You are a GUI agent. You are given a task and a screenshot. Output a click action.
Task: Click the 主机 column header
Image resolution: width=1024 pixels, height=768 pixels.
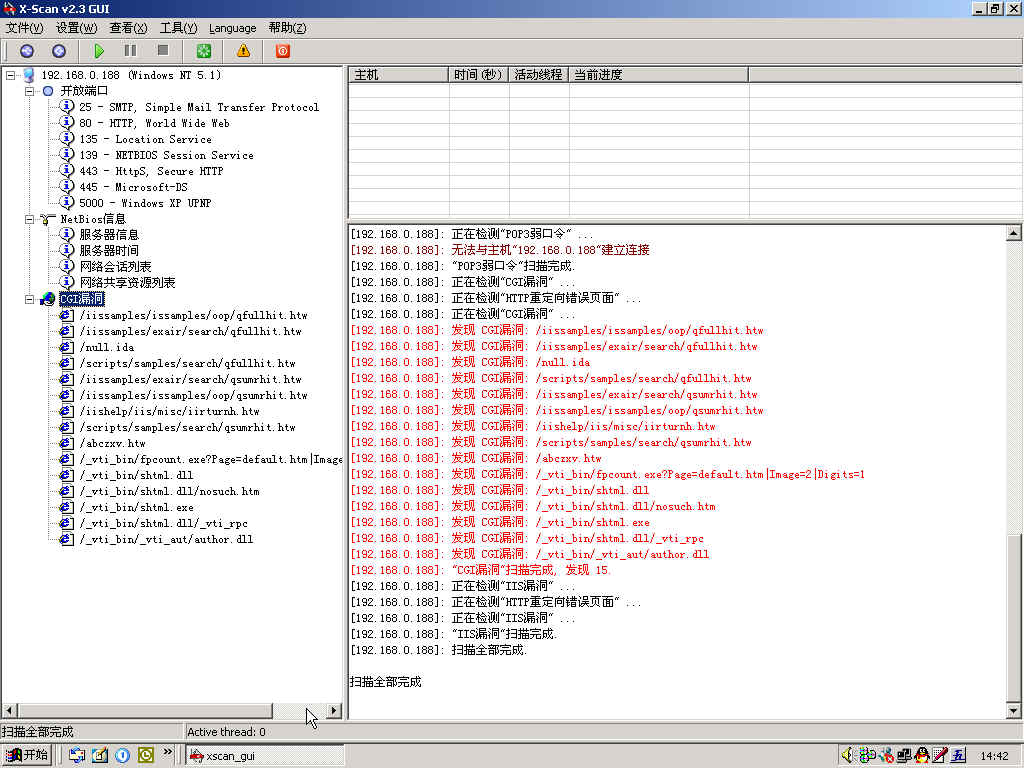(398, 74)
